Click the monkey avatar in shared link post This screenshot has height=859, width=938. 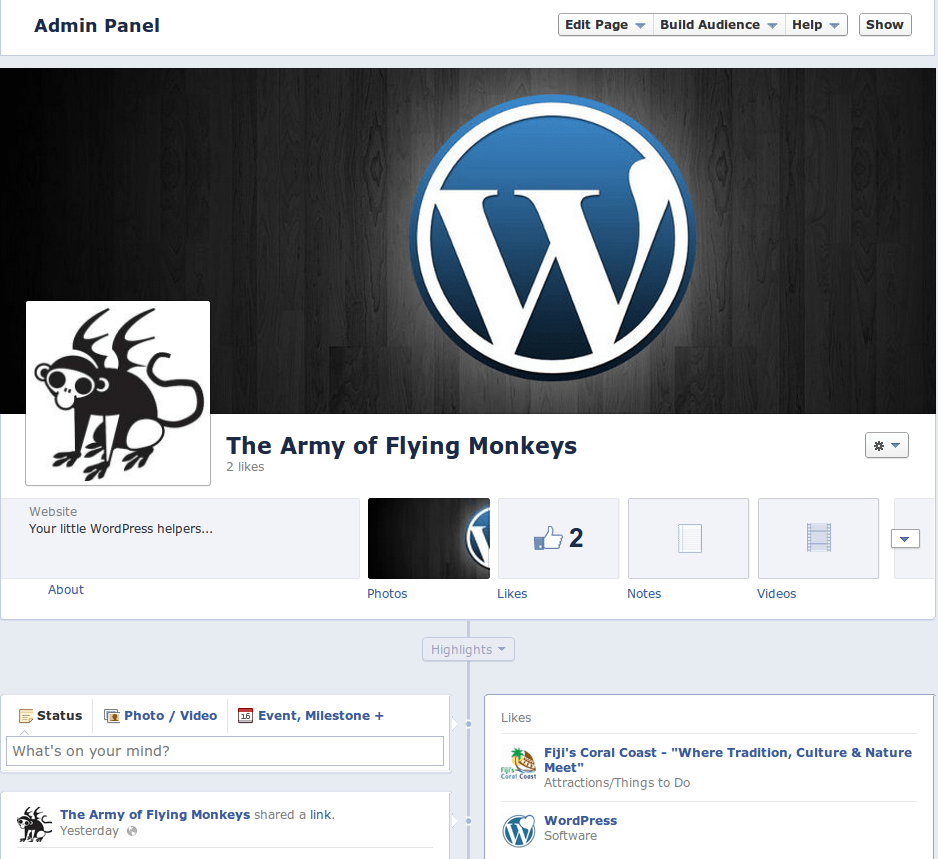(x=34, y=824)
